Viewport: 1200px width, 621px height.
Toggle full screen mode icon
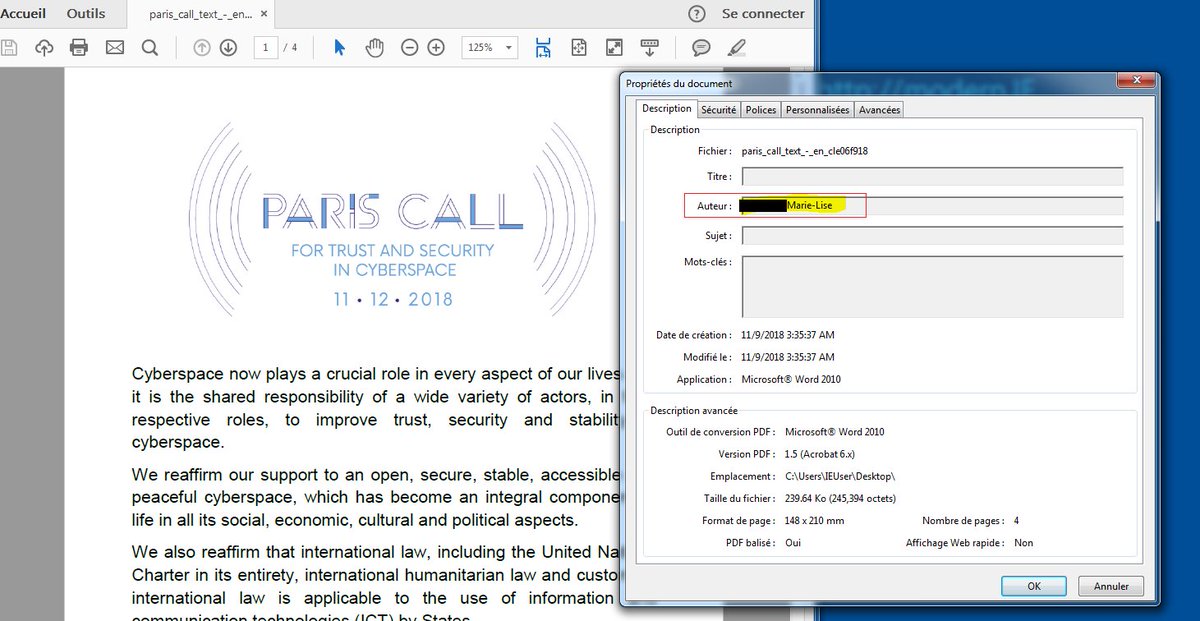614,47
